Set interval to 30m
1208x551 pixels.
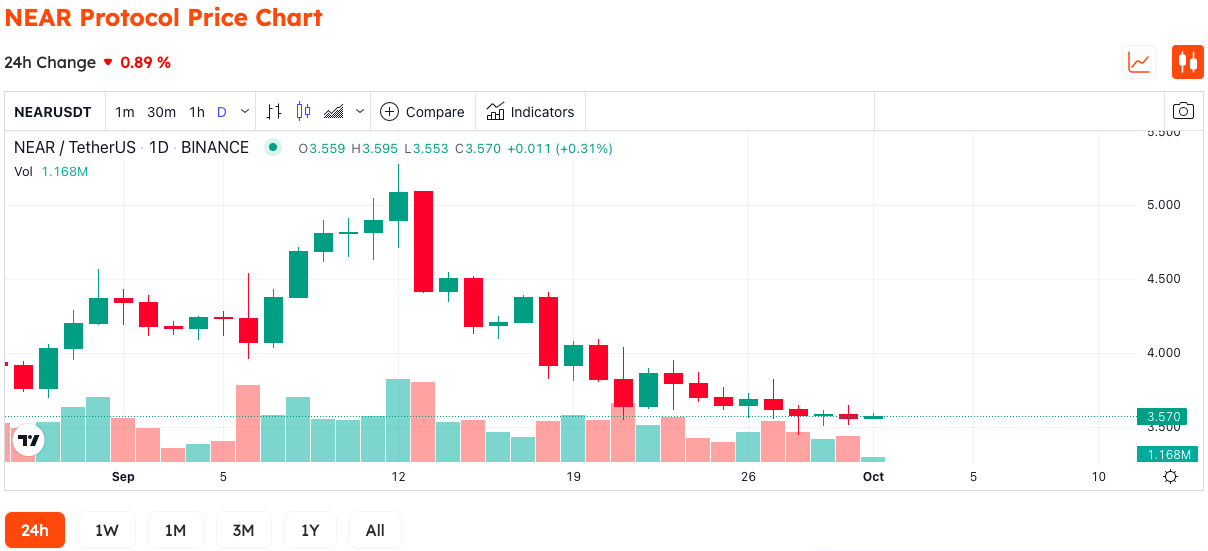pyautogui.click(x=161, y=112)
